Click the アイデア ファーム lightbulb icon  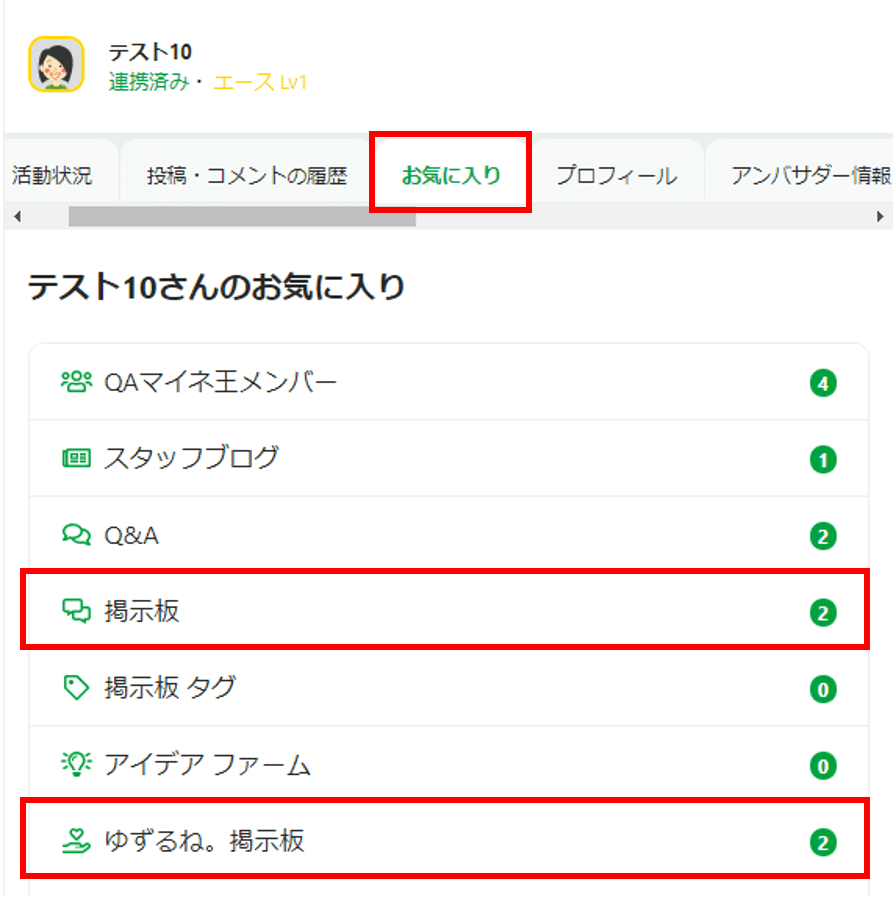76,765
